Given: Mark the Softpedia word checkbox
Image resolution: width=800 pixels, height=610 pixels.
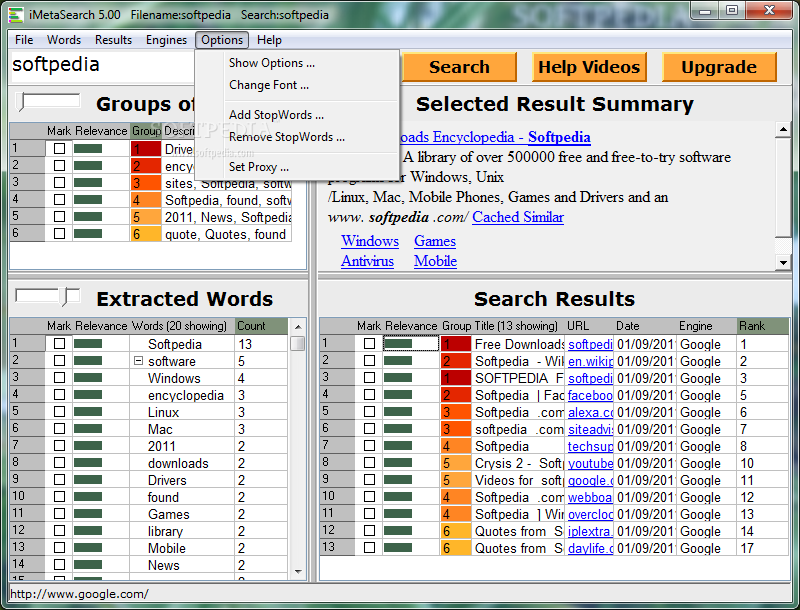Looking at the screenshot, I should pos(60,344).
